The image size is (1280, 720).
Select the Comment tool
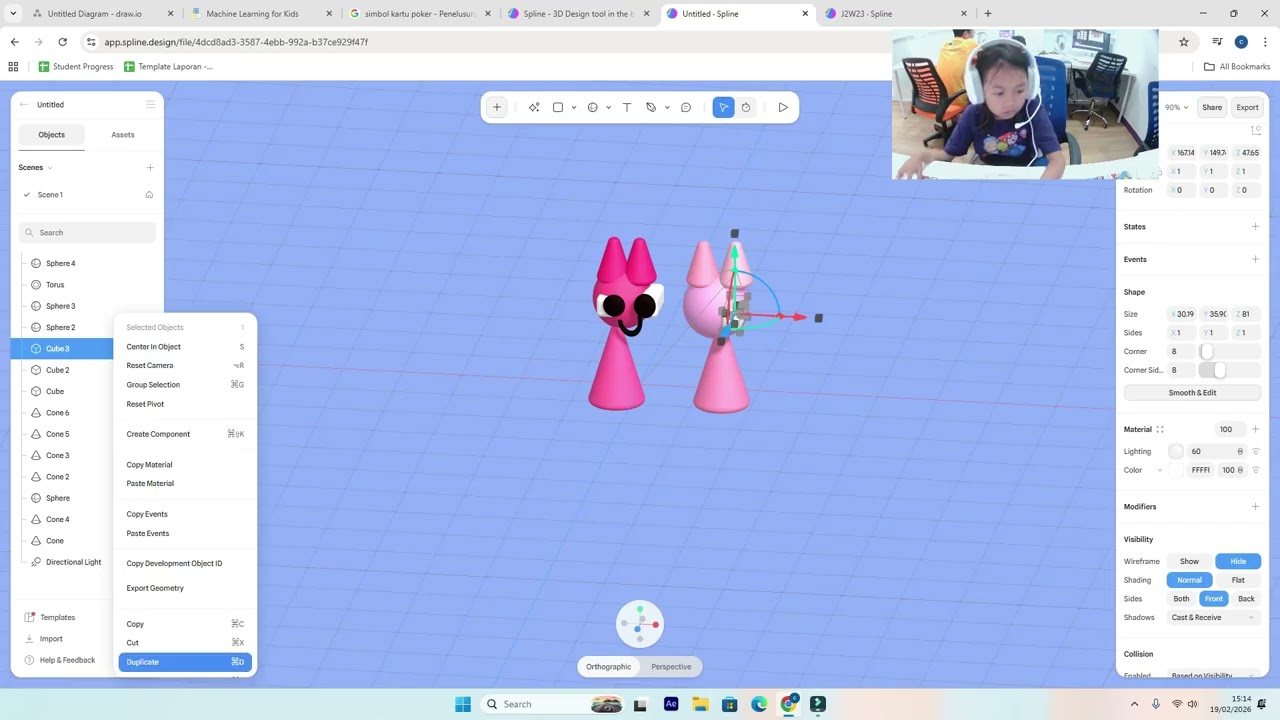[686, 107]
